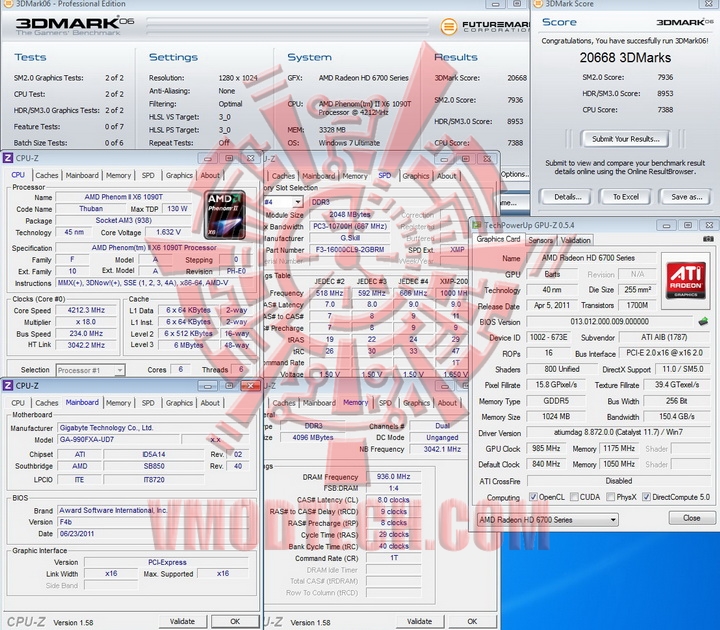This screenshot has width=720, height=630.
Task: Open About tab in CPU-Z SPD window
Action: (x=446, y=176)
